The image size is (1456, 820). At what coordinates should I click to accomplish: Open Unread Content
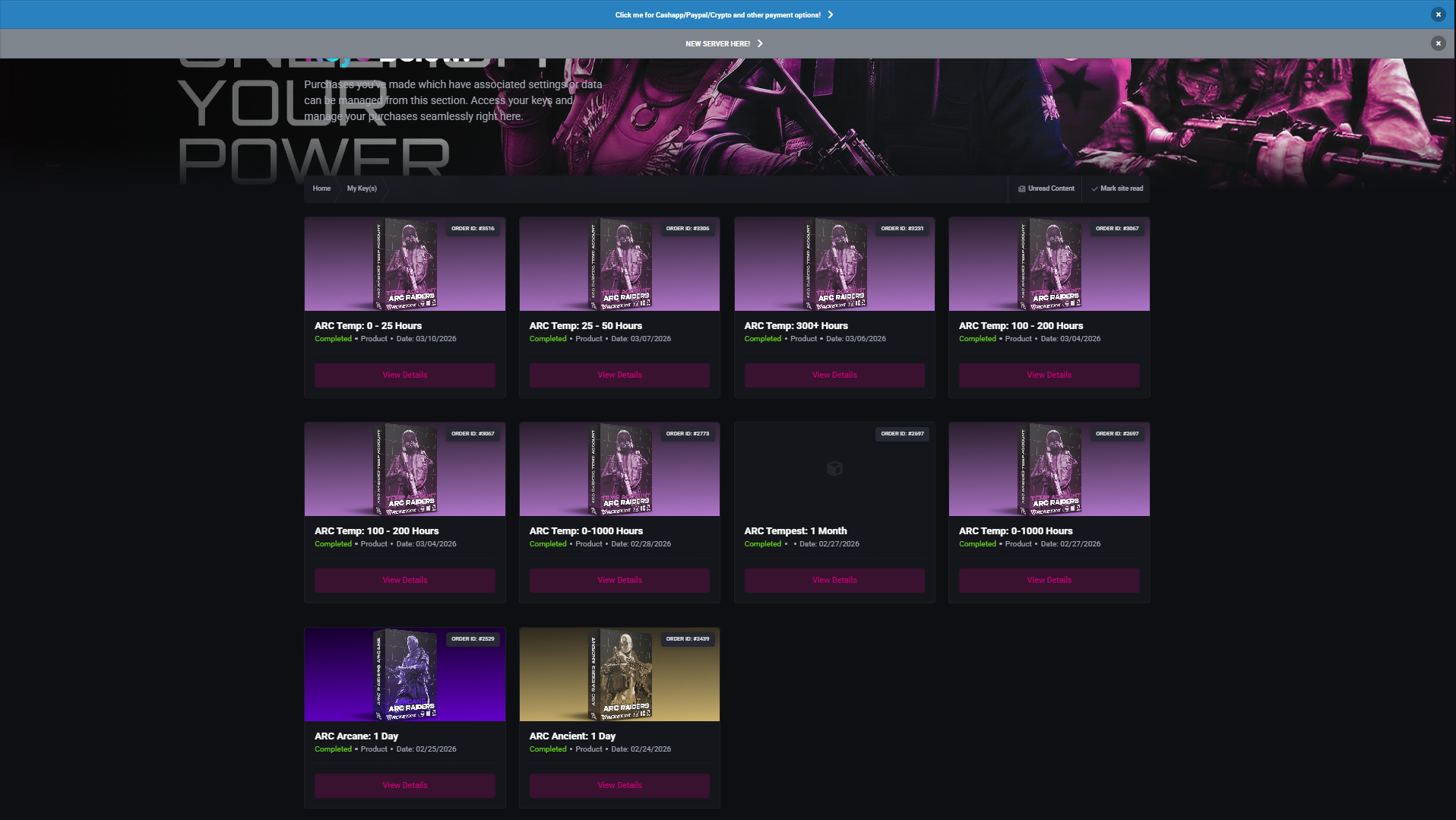pyautogui.click(x=1046, y=188)
